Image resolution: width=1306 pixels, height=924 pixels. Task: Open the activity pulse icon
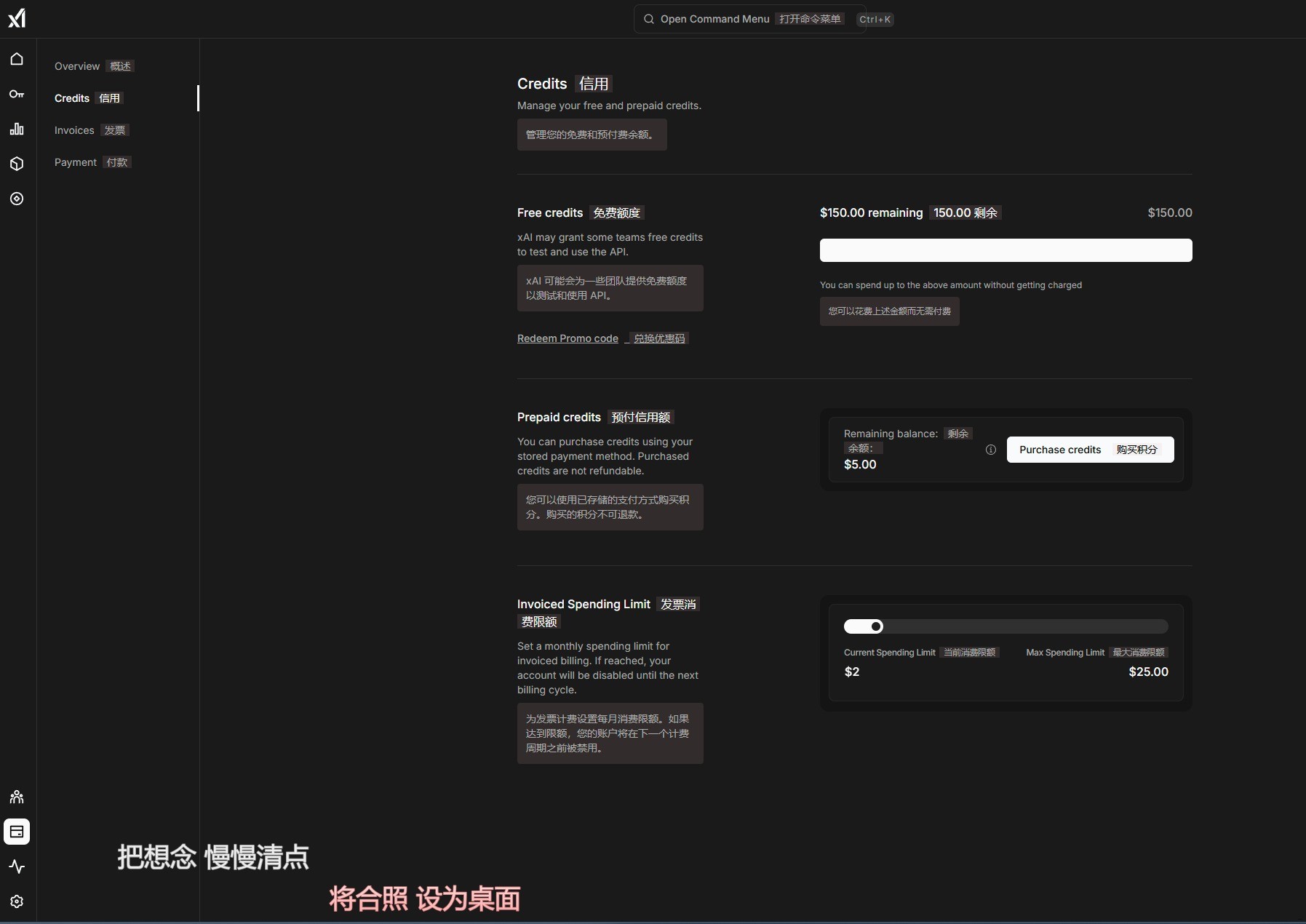pos(17,867)
